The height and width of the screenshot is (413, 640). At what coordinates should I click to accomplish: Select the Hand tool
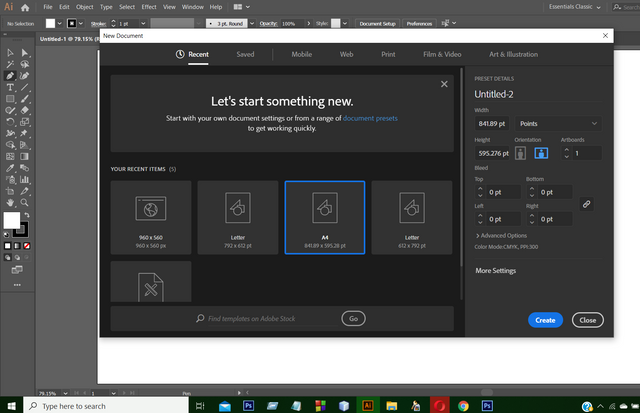pyautogui.click(x=10, y=202)
